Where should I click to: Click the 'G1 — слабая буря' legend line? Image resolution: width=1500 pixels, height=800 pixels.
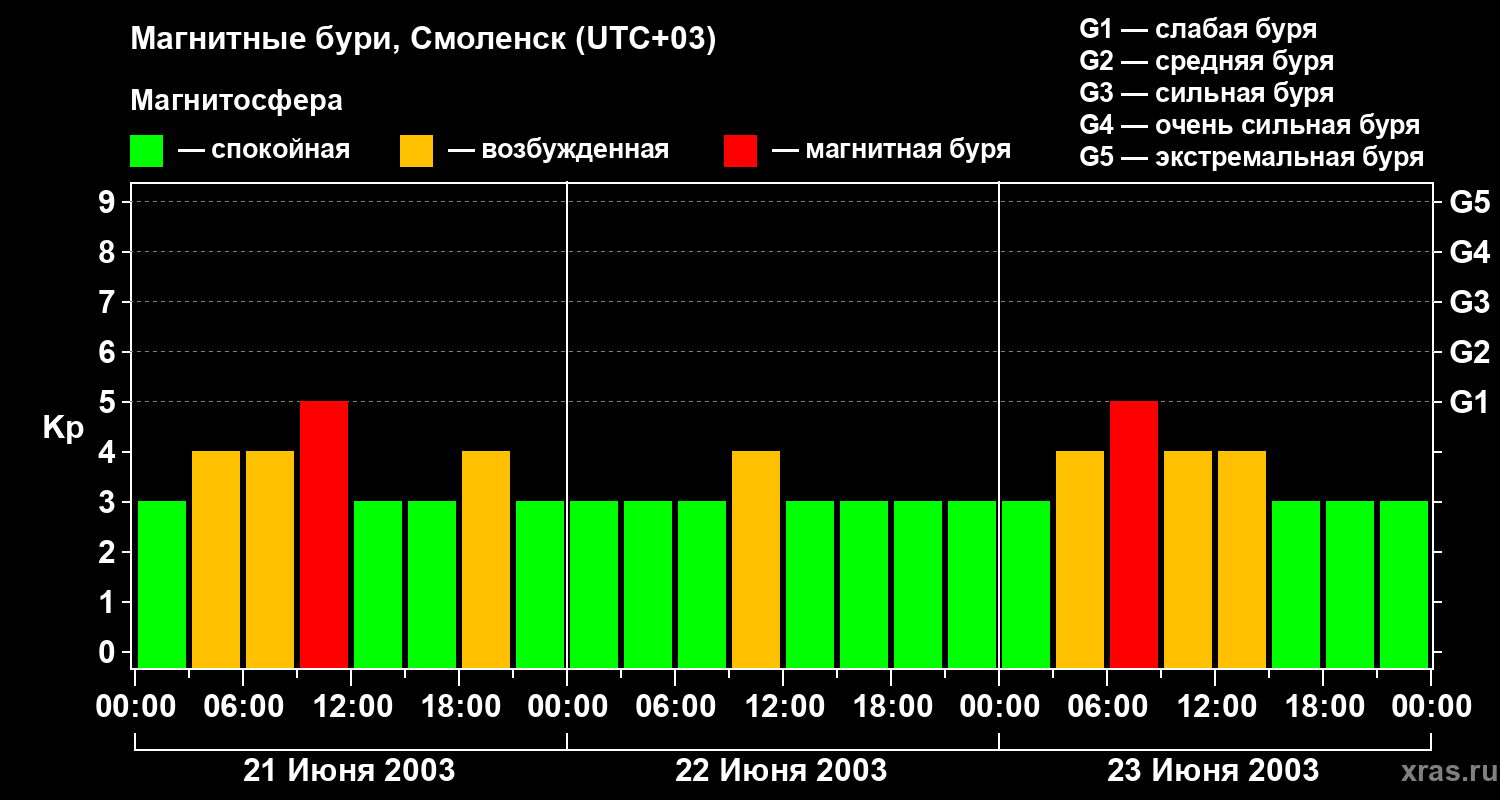(1198, 29)
